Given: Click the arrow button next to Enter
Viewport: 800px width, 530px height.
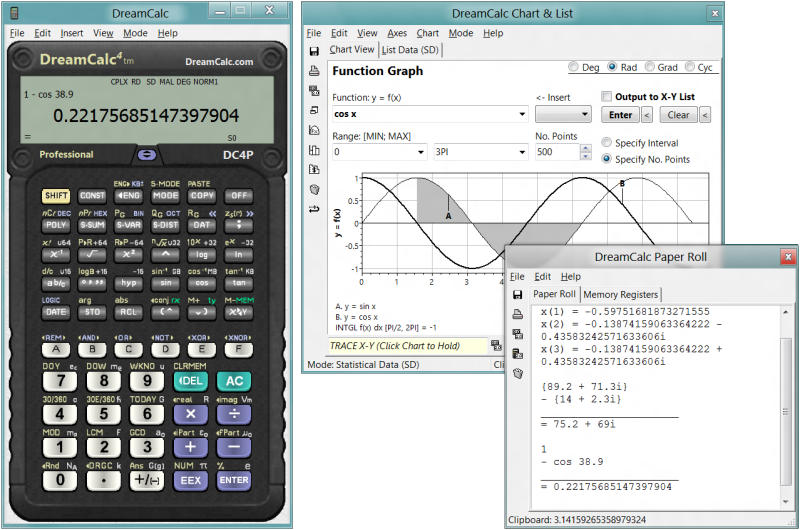Looking at the screenshot, I should coord(646,115).
